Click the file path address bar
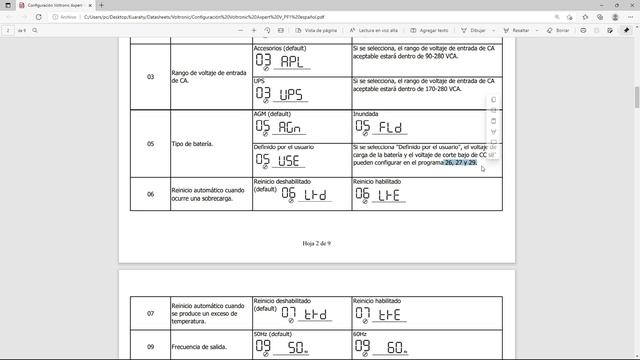 tap(204, 17)
